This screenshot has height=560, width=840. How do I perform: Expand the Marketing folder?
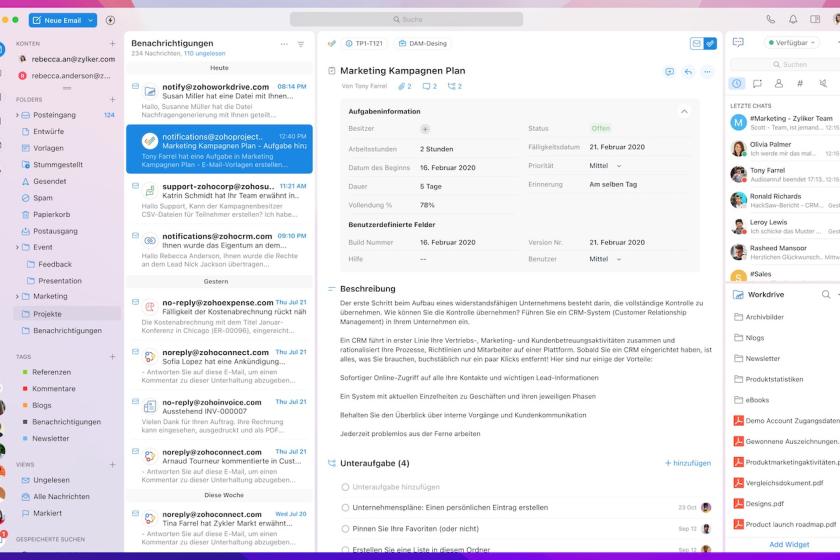17,296
